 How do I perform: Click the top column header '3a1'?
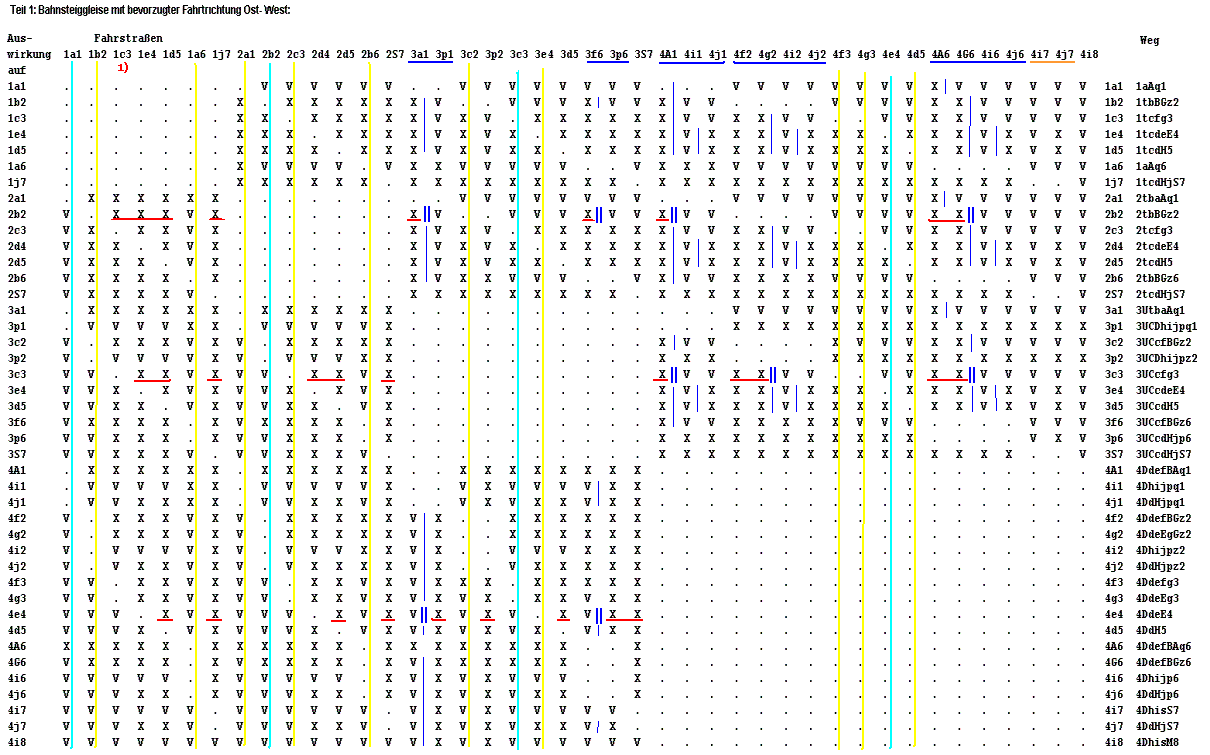(420, 54)
